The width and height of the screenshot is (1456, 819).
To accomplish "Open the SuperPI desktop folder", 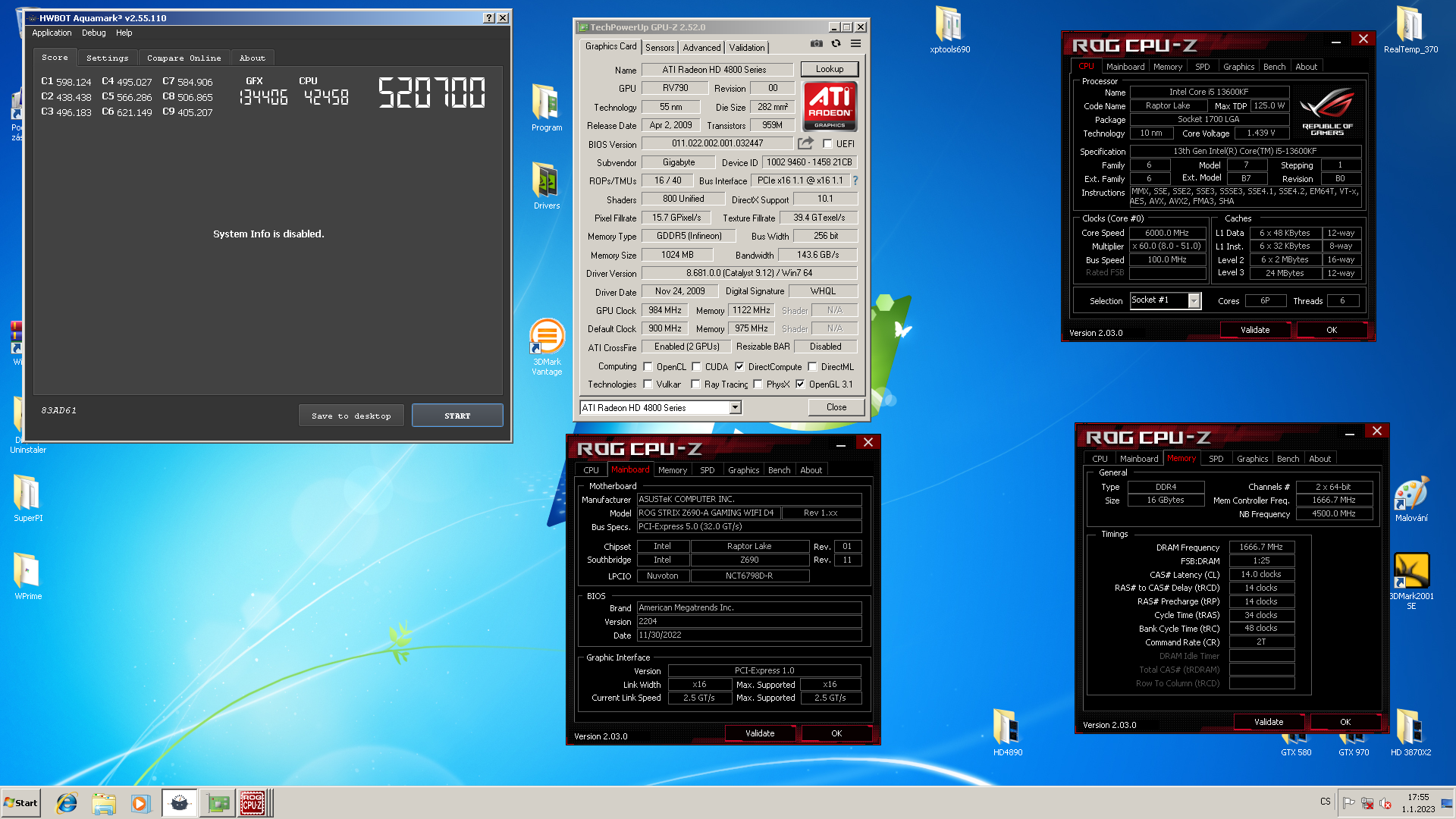I will pos(28,497).
